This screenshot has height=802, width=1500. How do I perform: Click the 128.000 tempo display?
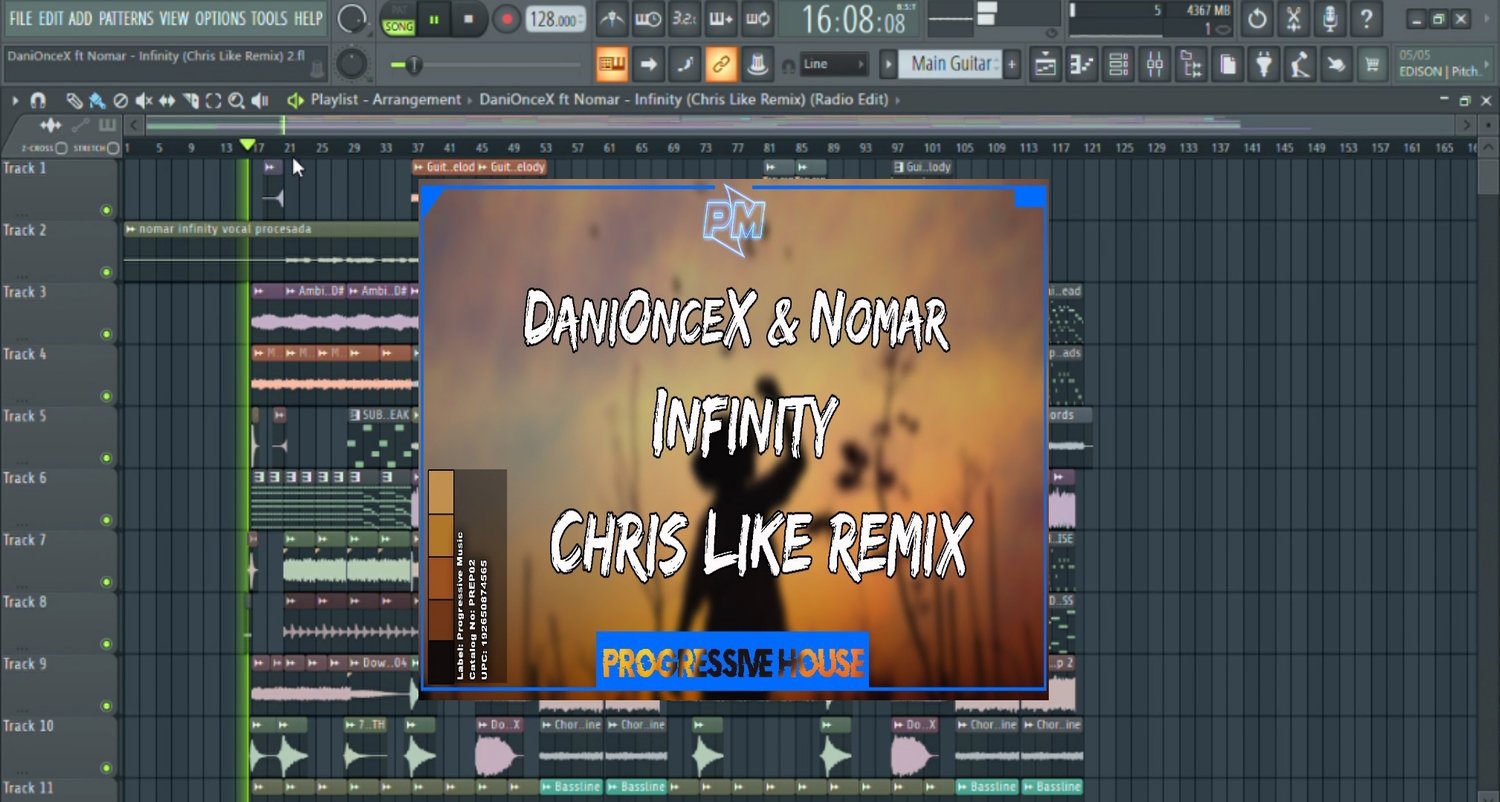click(x=556, y=19)
